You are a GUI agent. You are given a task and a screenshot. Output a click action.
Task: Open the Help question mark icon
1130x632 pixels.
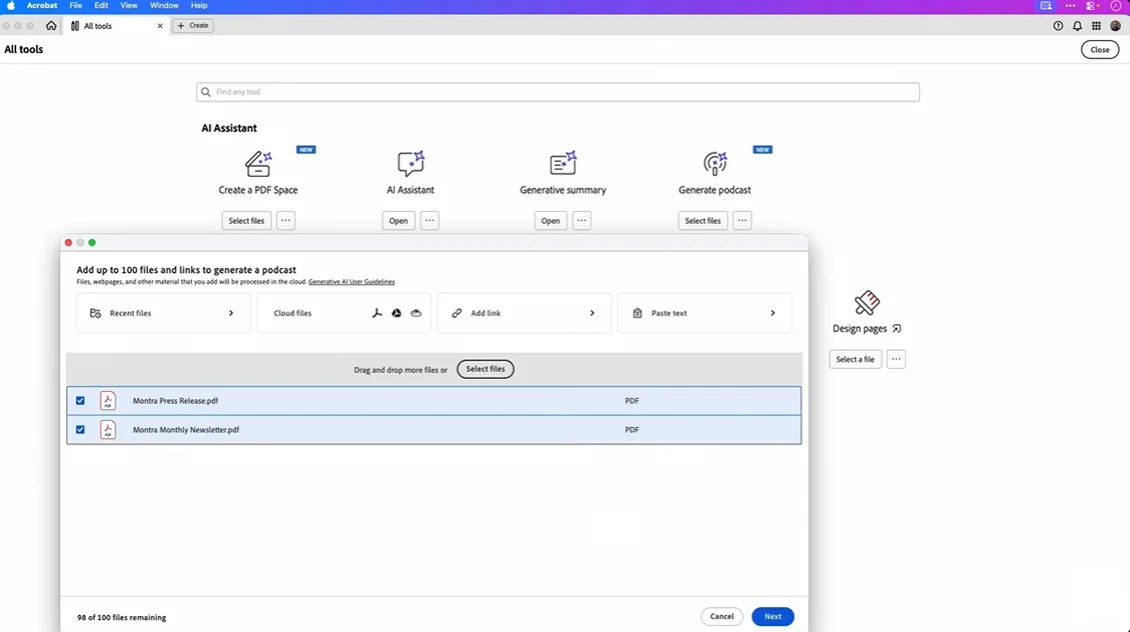(1058, 26)
